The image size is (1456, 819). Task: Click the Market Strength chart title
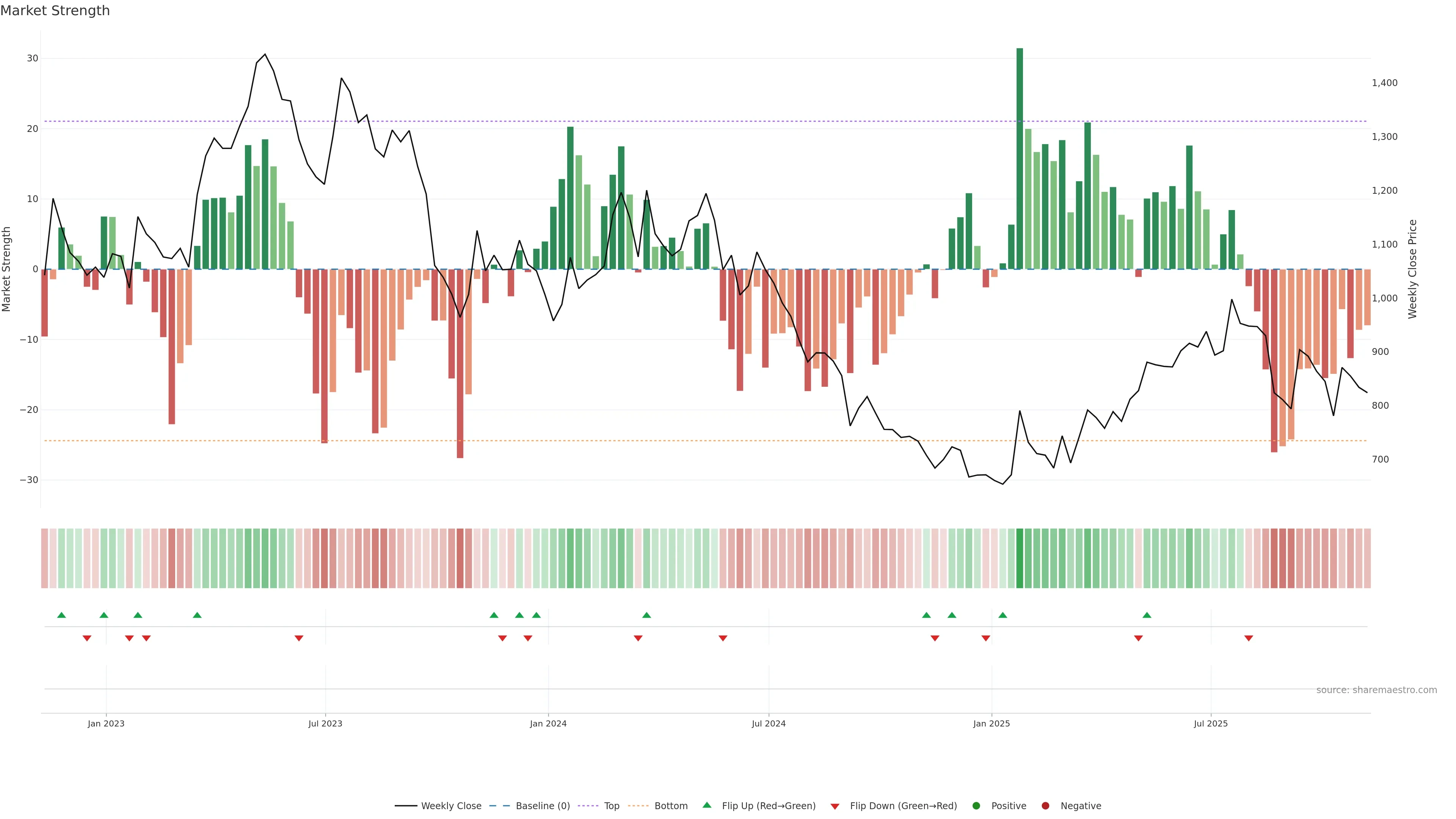[x=55, y=11]
